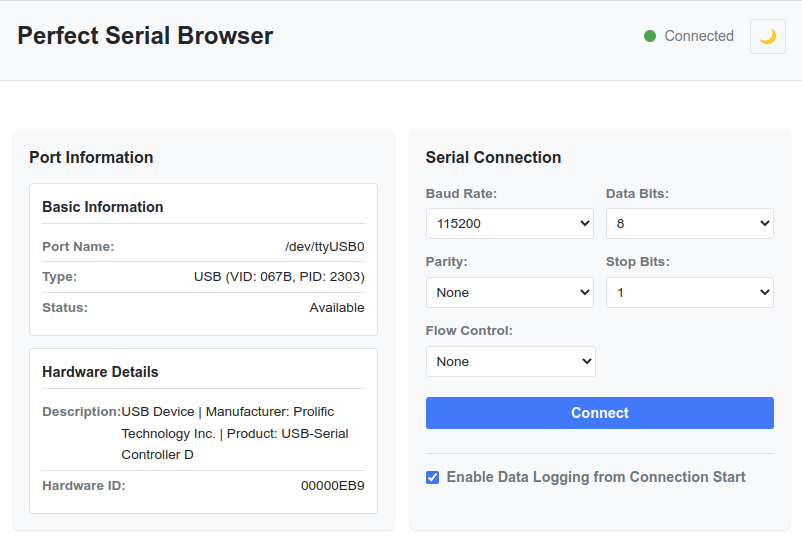Image resolution: width=802 pixels, height=539 pixels.
Task: Click the Available status value
Action: 337,307
